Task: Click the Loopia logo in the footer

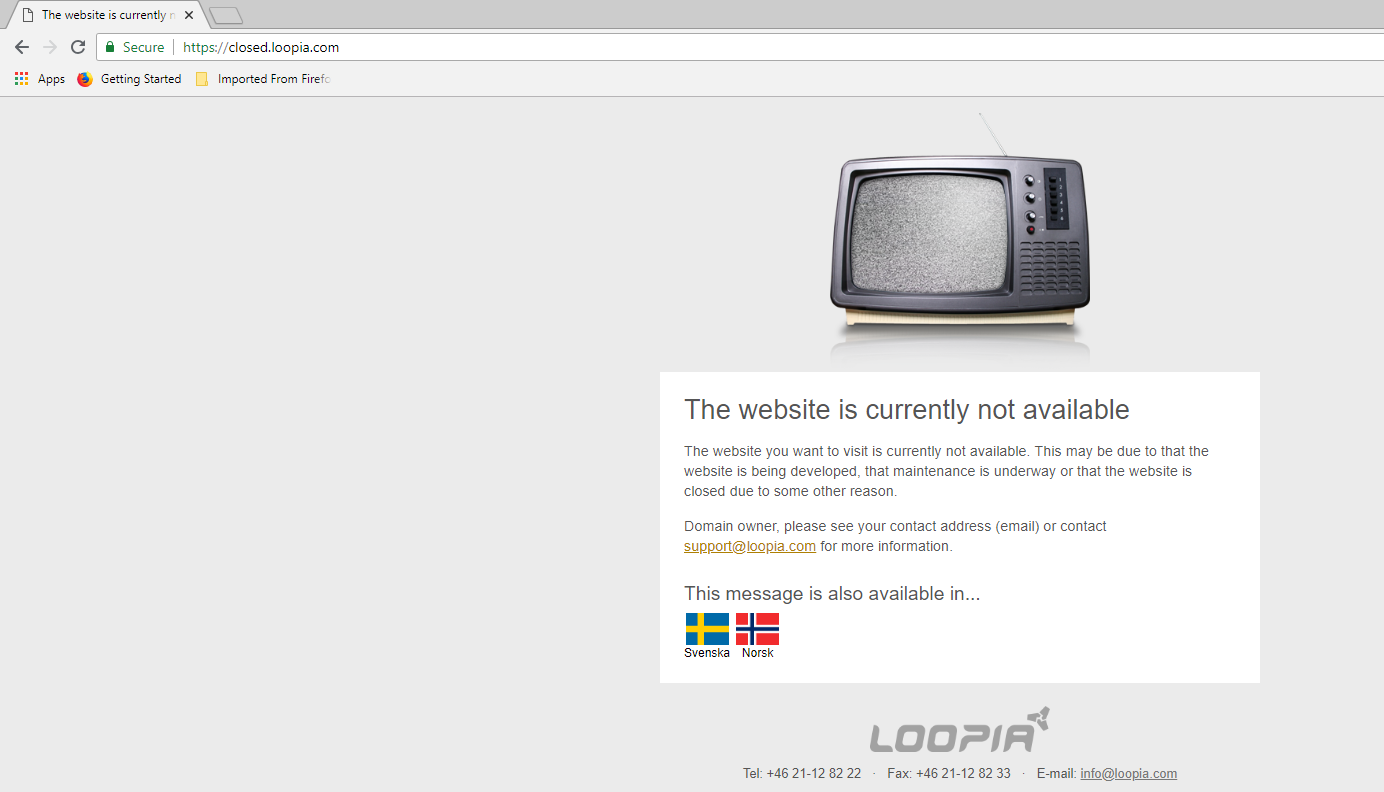Action: point(960,730)
